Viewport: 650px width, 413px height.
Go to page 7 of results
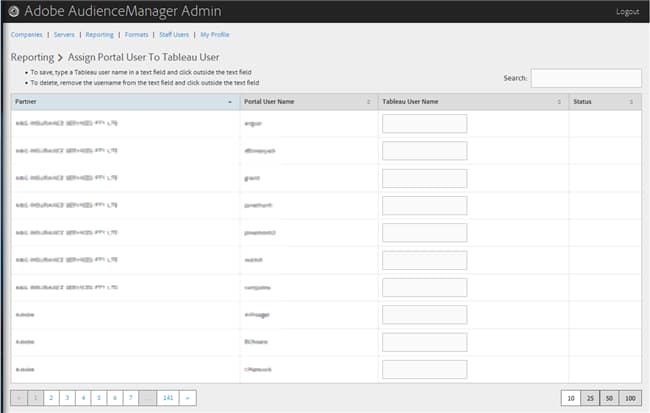131,398
